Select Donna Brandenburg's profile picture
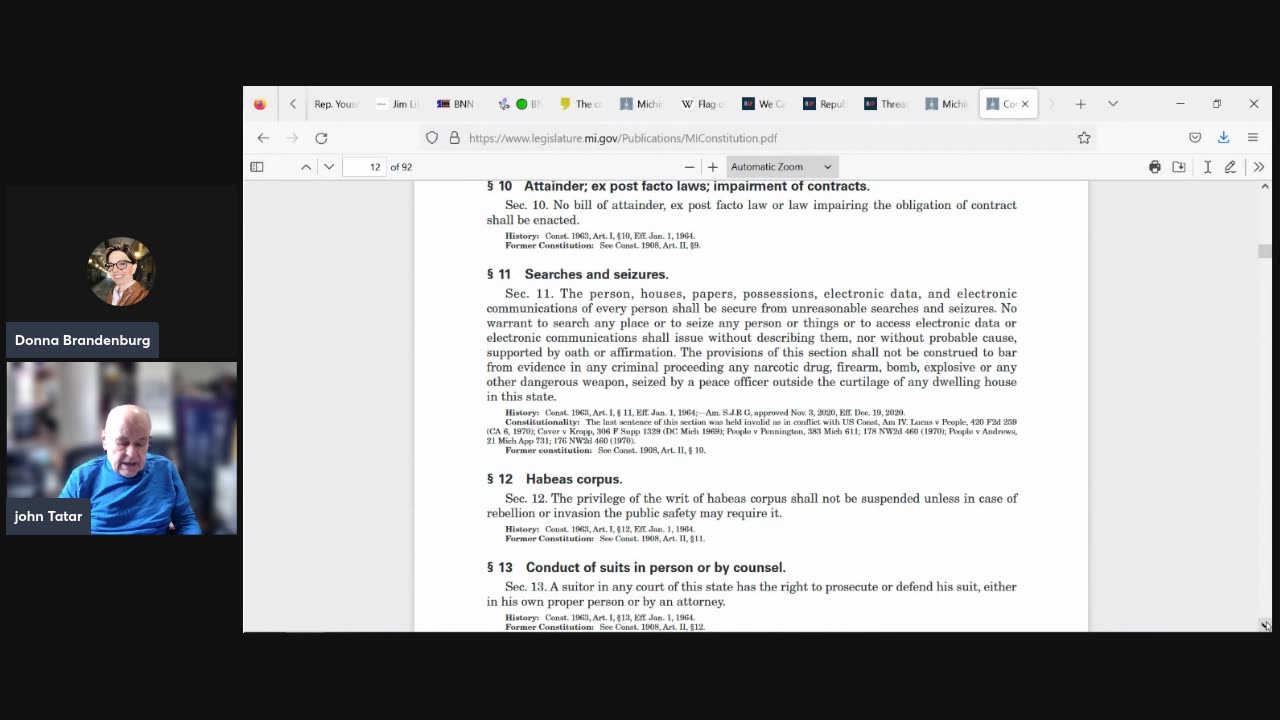The height and width of the screenshot is (720, 1280). click(121, 272)
